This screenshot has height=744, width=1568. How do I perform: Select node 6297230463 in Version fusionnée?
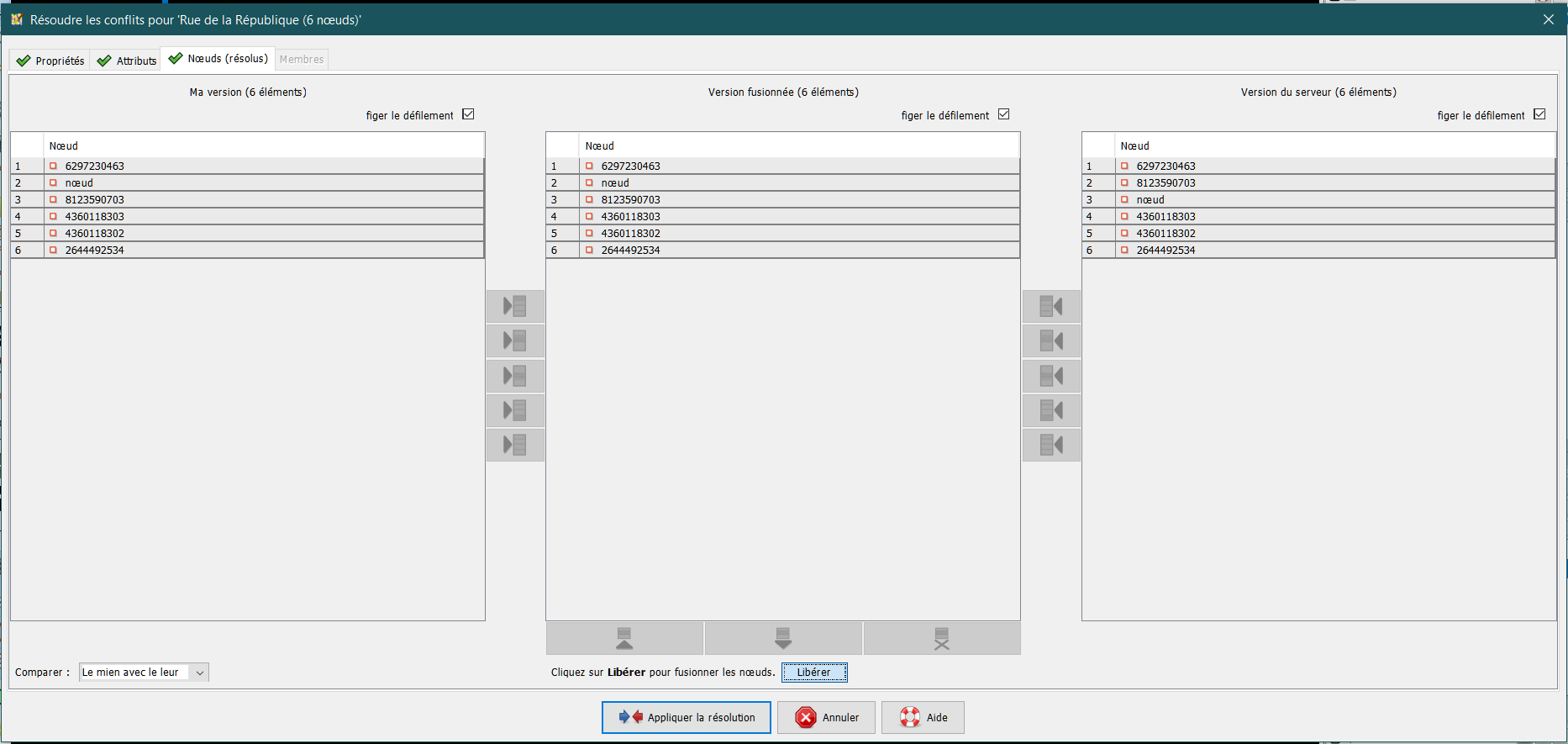point(783,166)
